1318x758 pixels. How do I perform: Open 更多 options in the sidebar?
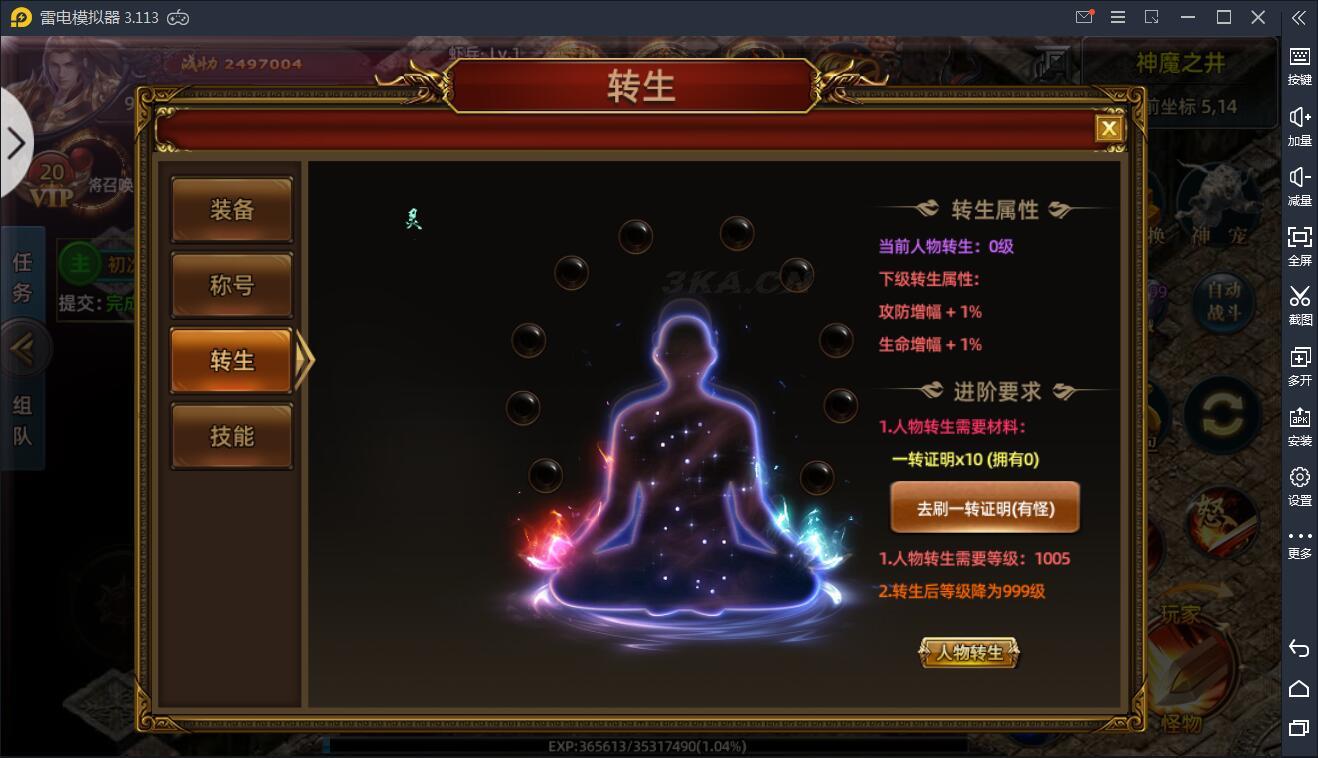pyautogui.click(x=1299, y=543)
